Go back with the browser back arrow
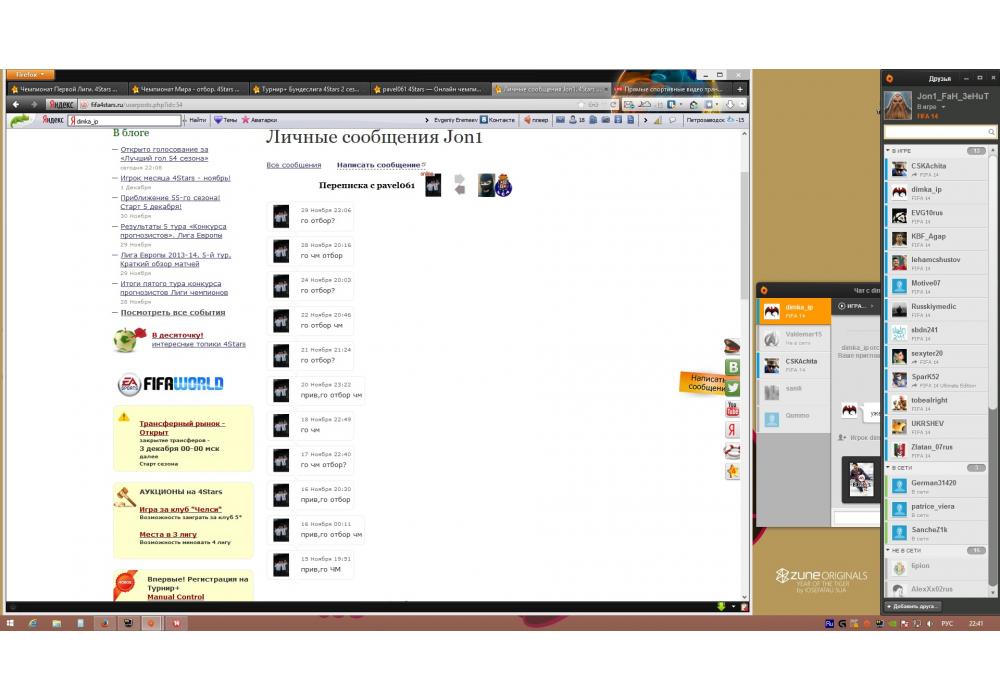This screenshot has height=700, width=1000. [16, 105]
